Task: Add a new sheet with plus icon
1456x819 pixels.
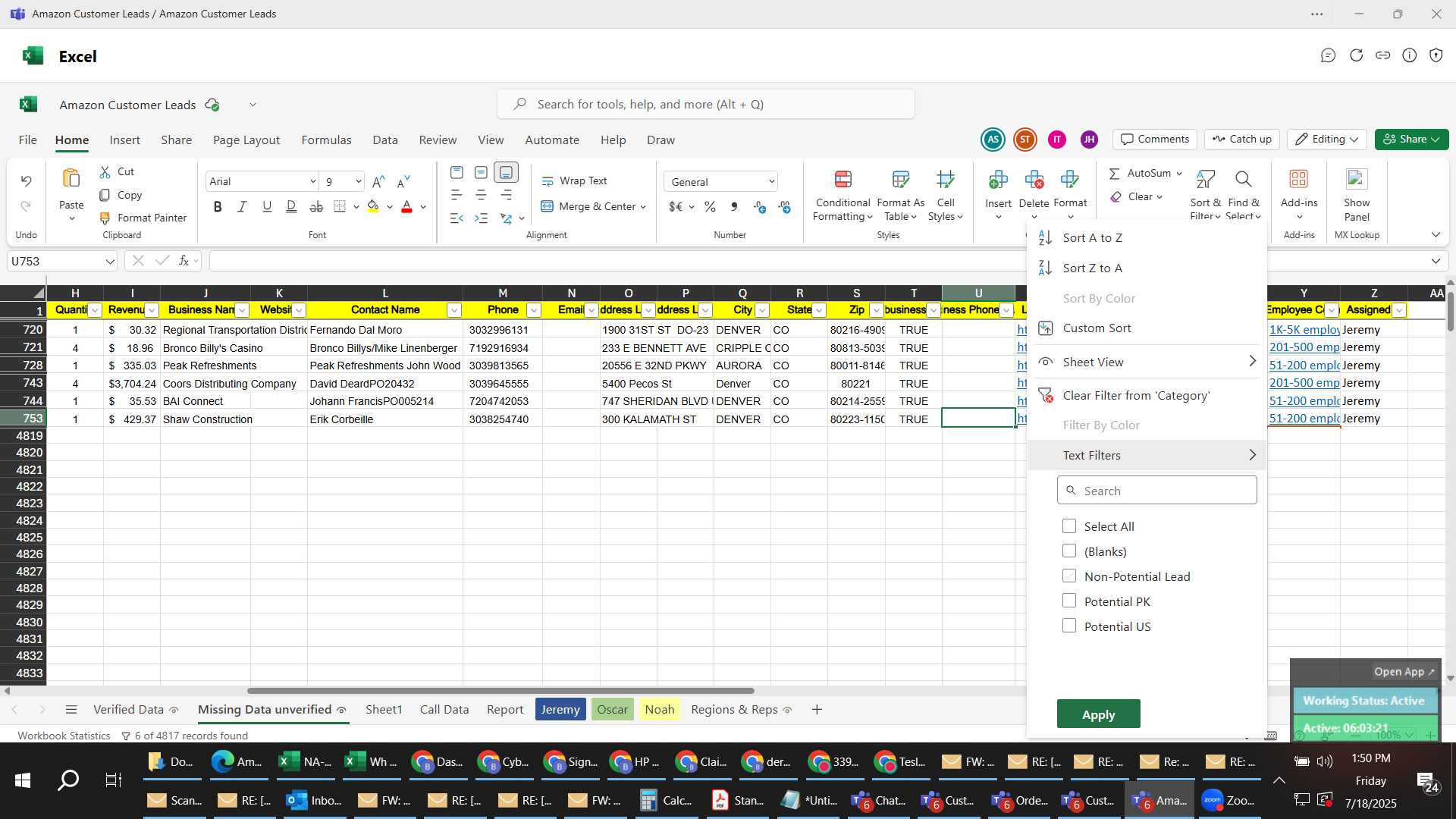Action: [x=817, y=710]
